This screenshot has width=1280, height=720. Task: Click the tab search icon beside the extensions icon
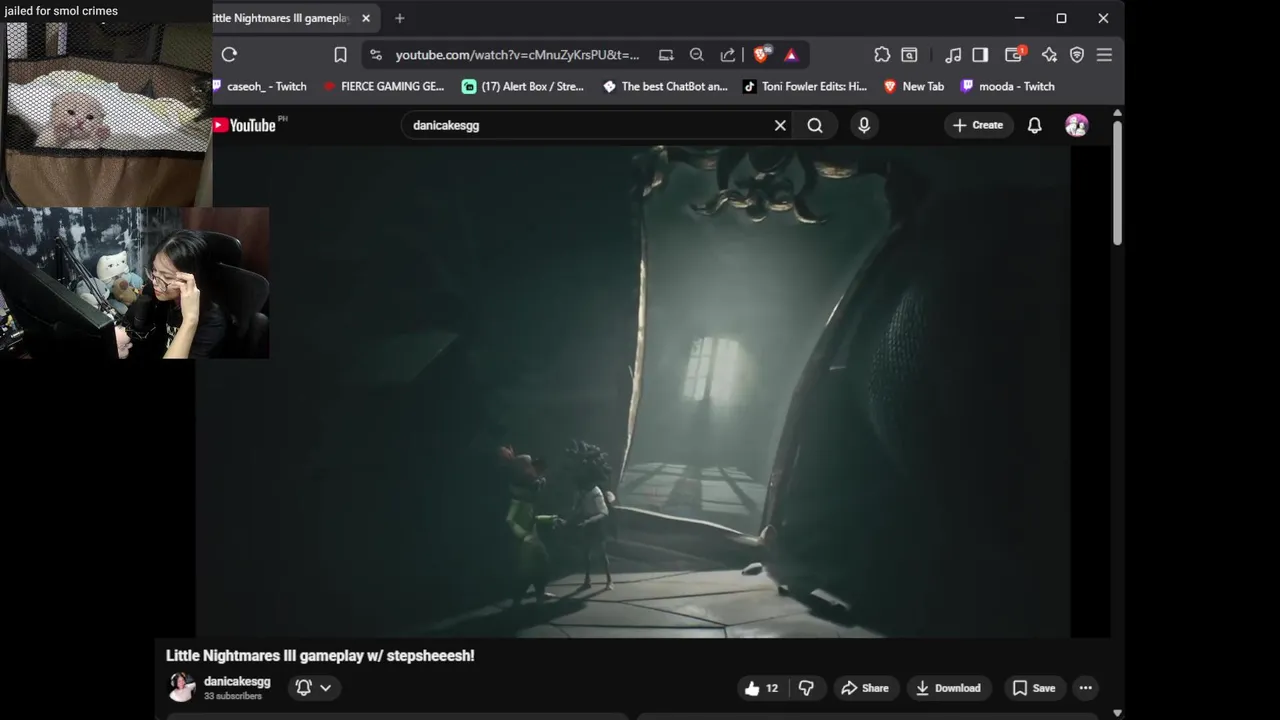[910, 55]
